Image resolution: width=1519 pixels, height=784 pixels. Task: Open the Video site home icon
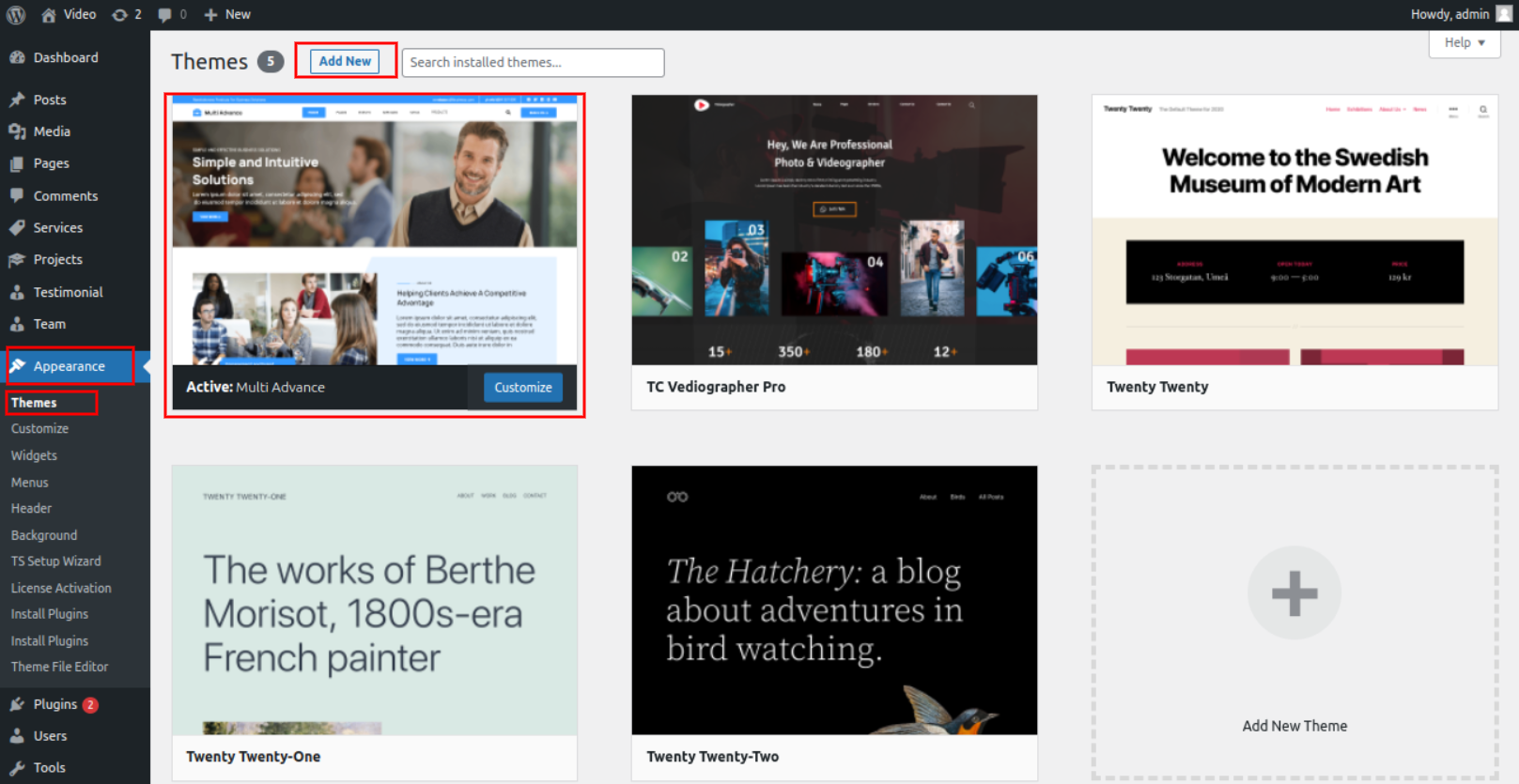pyautogui.click(x=49, y=14)
